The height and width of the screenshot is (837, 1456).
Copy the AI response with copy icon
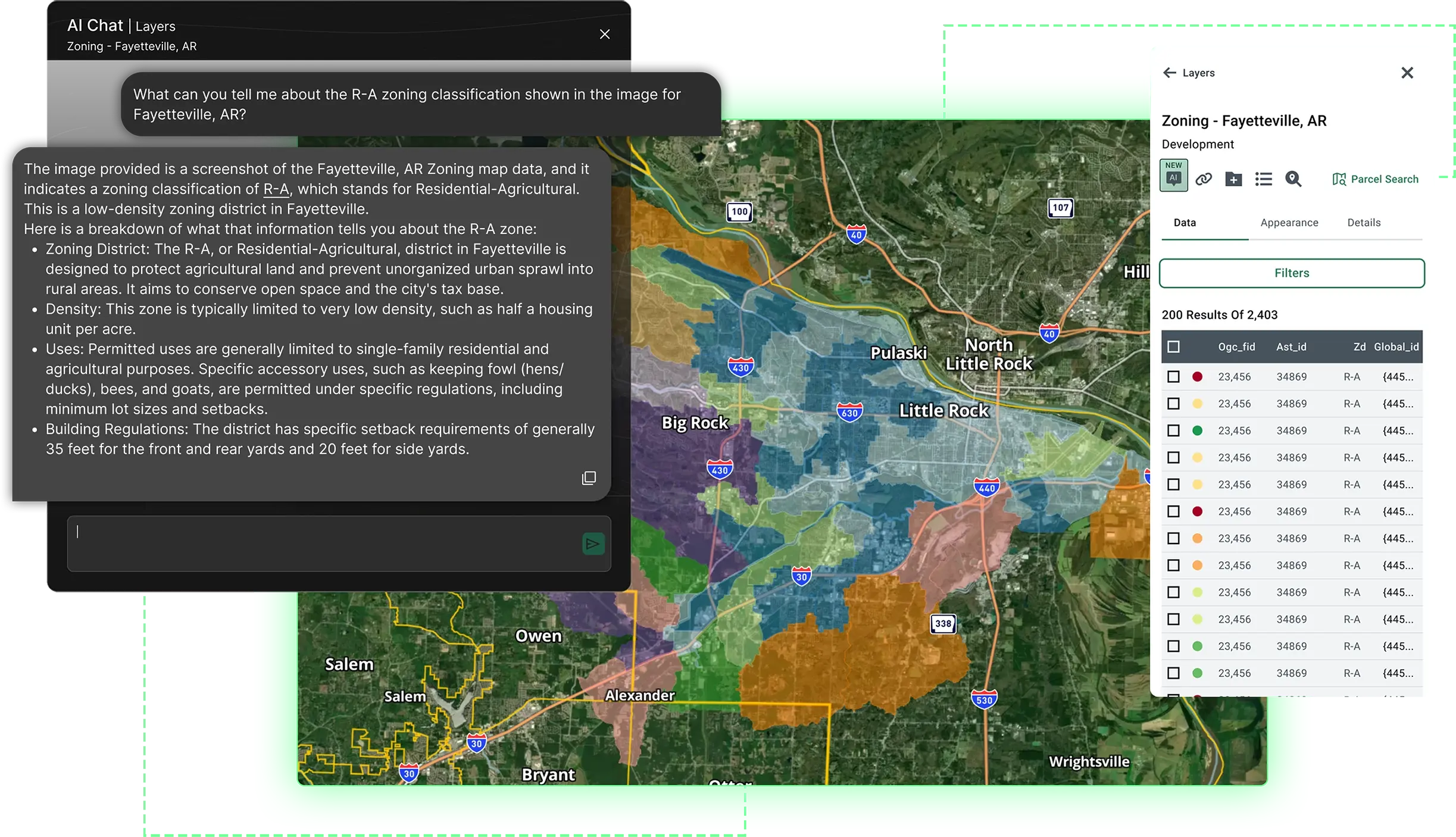(x=589, y=478)
